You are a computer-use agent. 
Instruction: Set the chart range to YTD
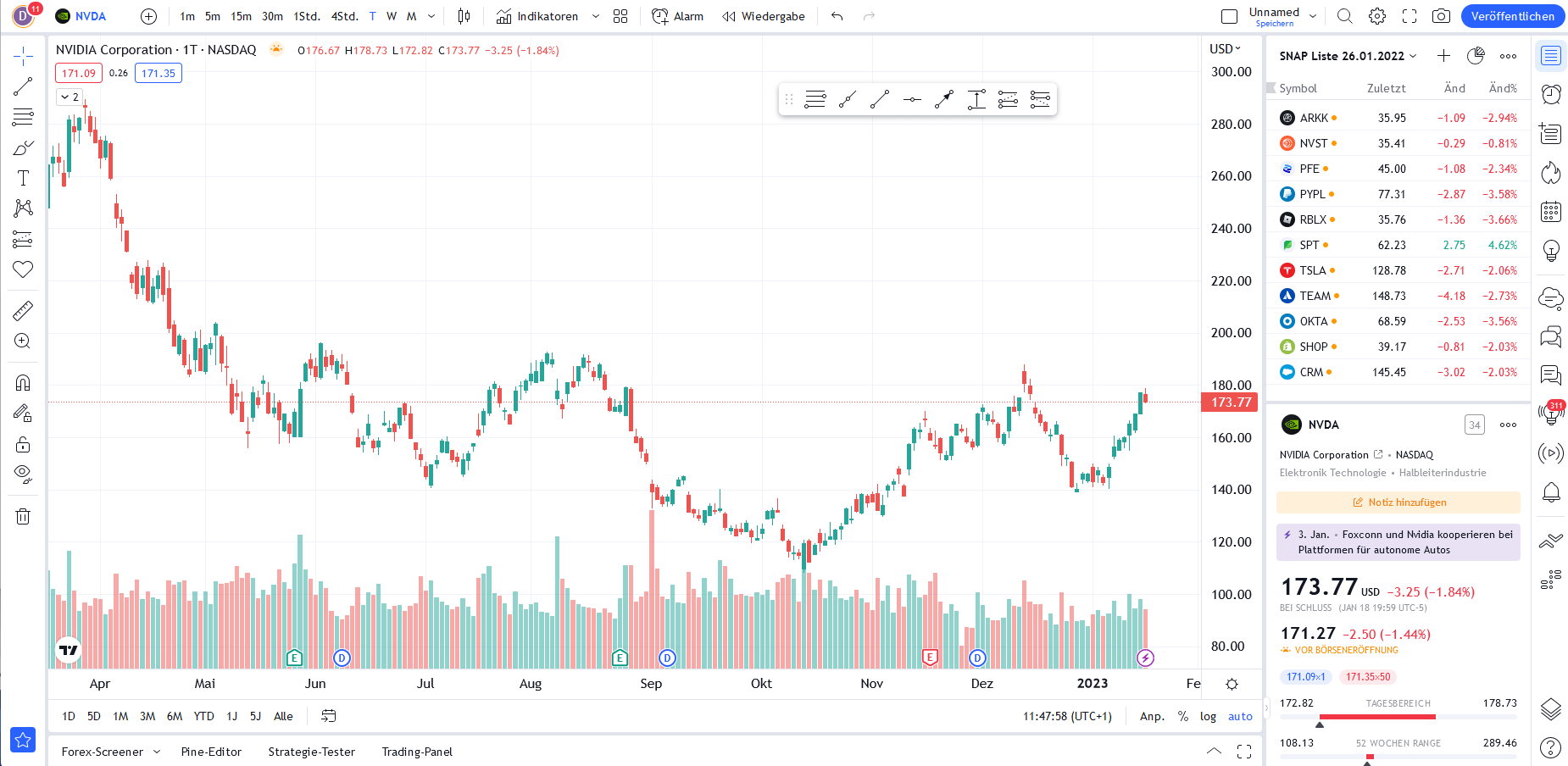click(x=203, y=716)
